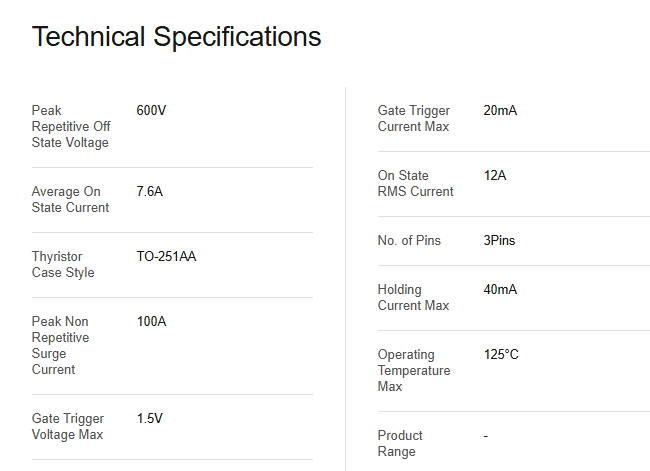Click the 100A surge current value
This screenshot has height=471, width=650.
(151, 322)
